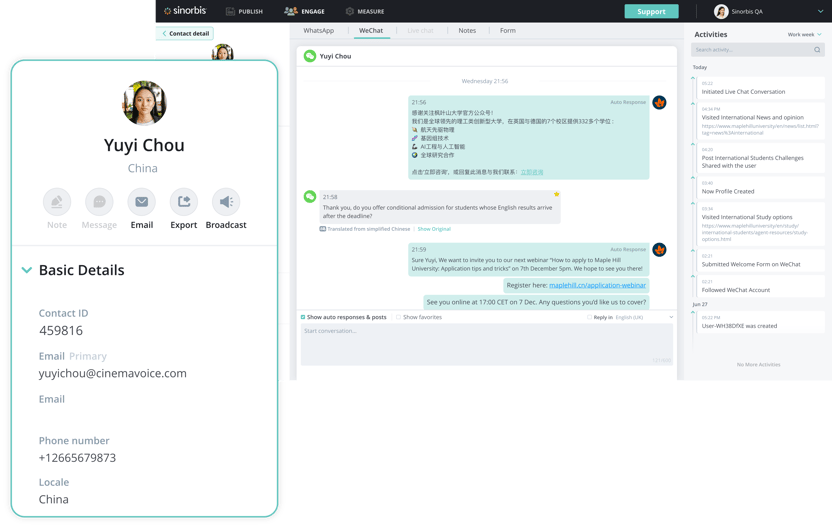Click the Email envelope icon
The height and width of the screenshot is (528, 832).
(142, 202)
